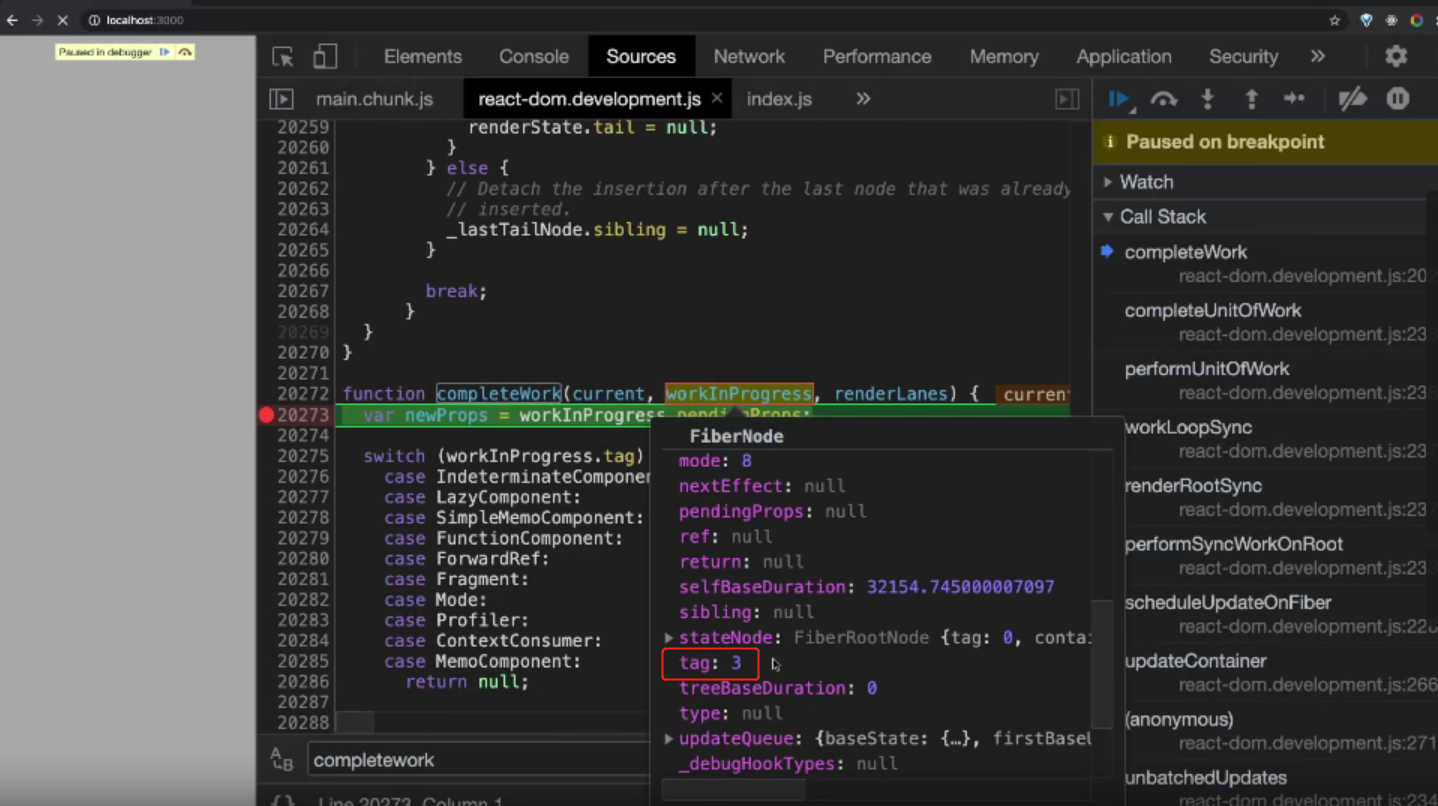Resume via page Paused in debugger overlay
This screenshot has height=806, width=1438.
tap(164, 52)
